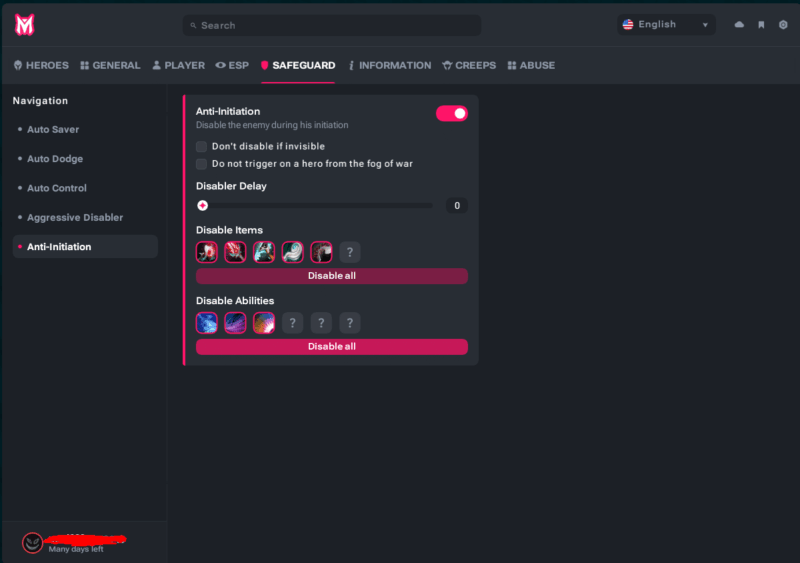This screenshot has width=800, height=563.
Task: Open the settings gear icon
Action: pos(783,25)
